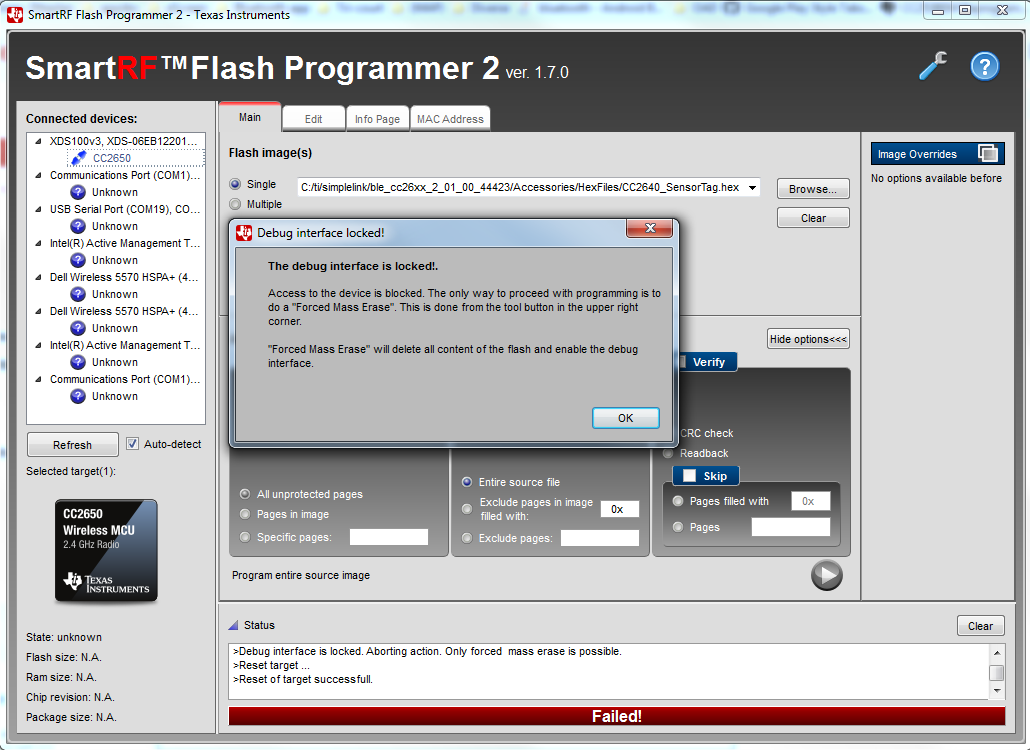Refresh the connected devices list
Screen dimensions: 1030x750
(x=72, y=445)
